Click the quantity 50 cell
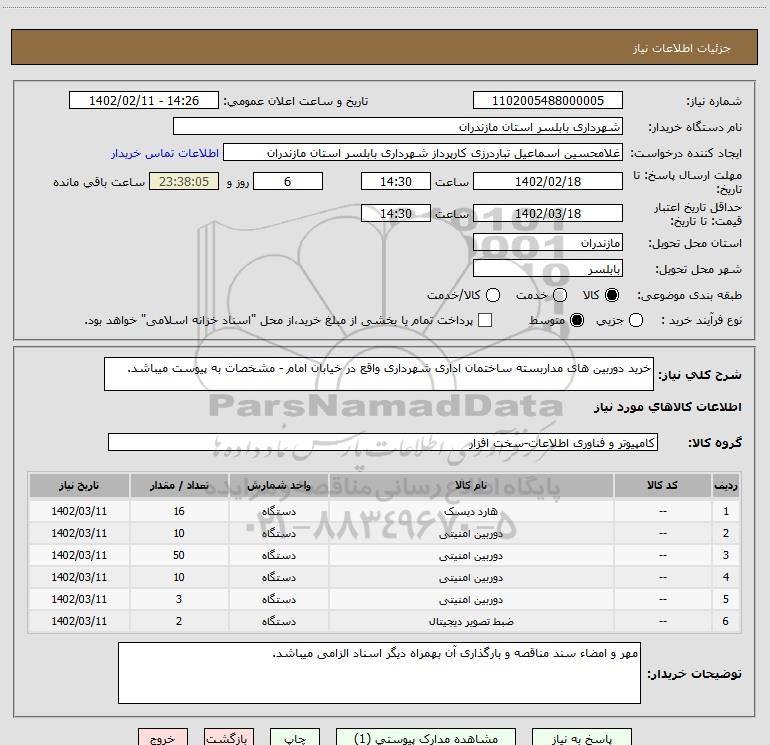Image resolution: width=770 pixels, height=745 pixels. pos(179,555)
